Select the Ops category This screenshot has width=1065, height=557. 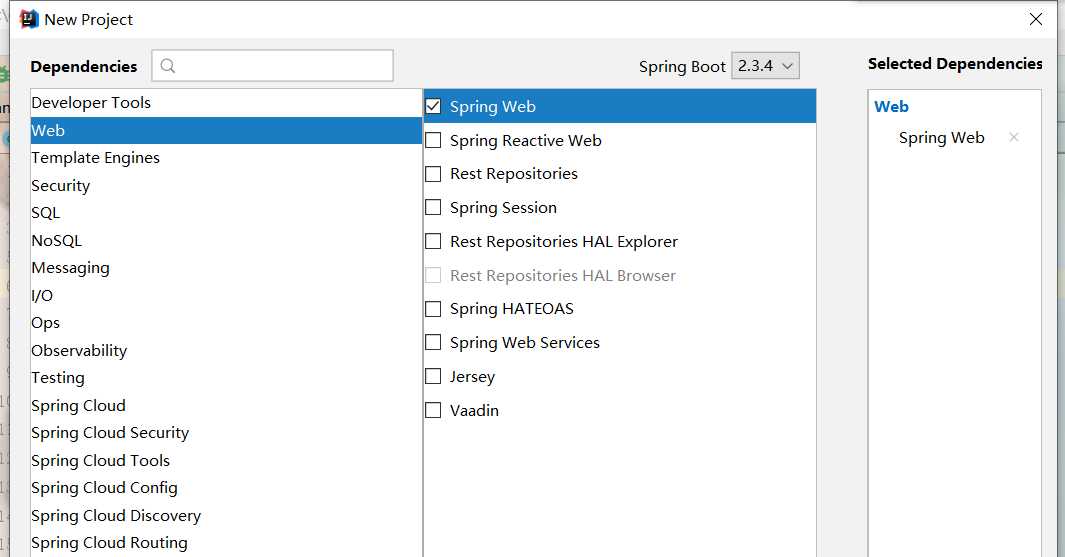point(226,323)
